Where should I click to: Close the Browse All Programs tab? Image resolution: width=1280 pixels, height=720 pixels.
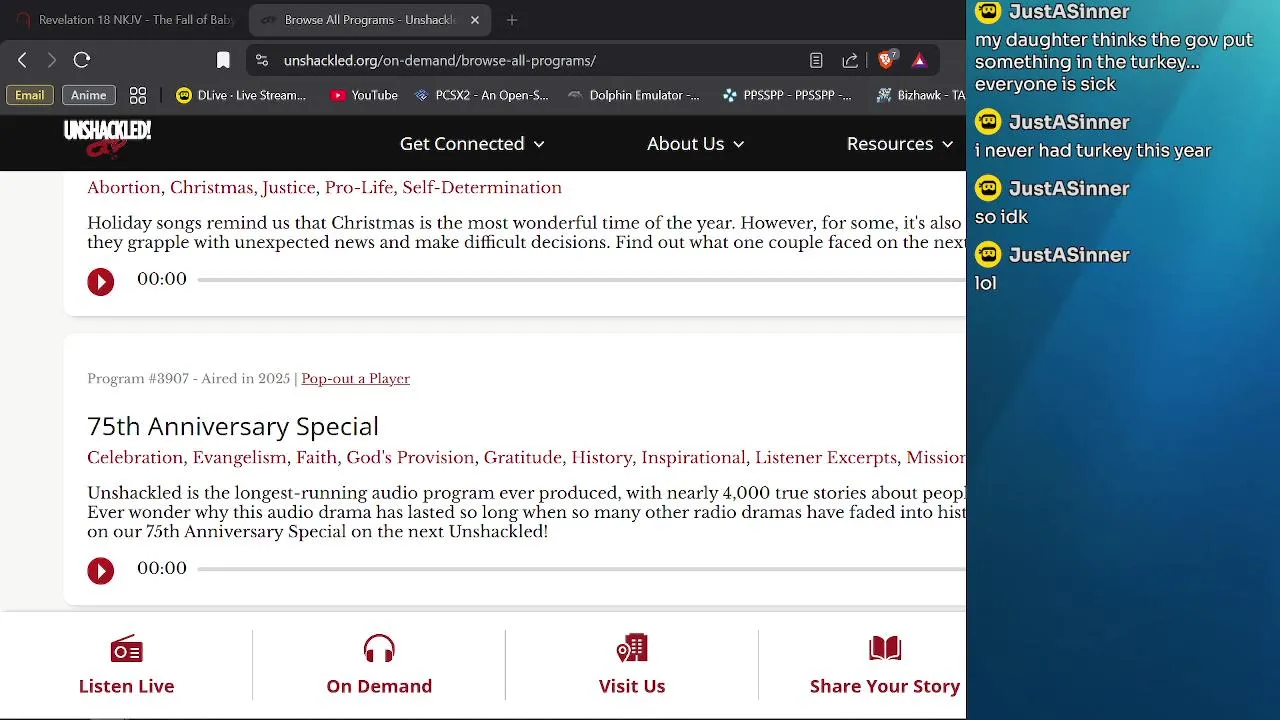475,20
